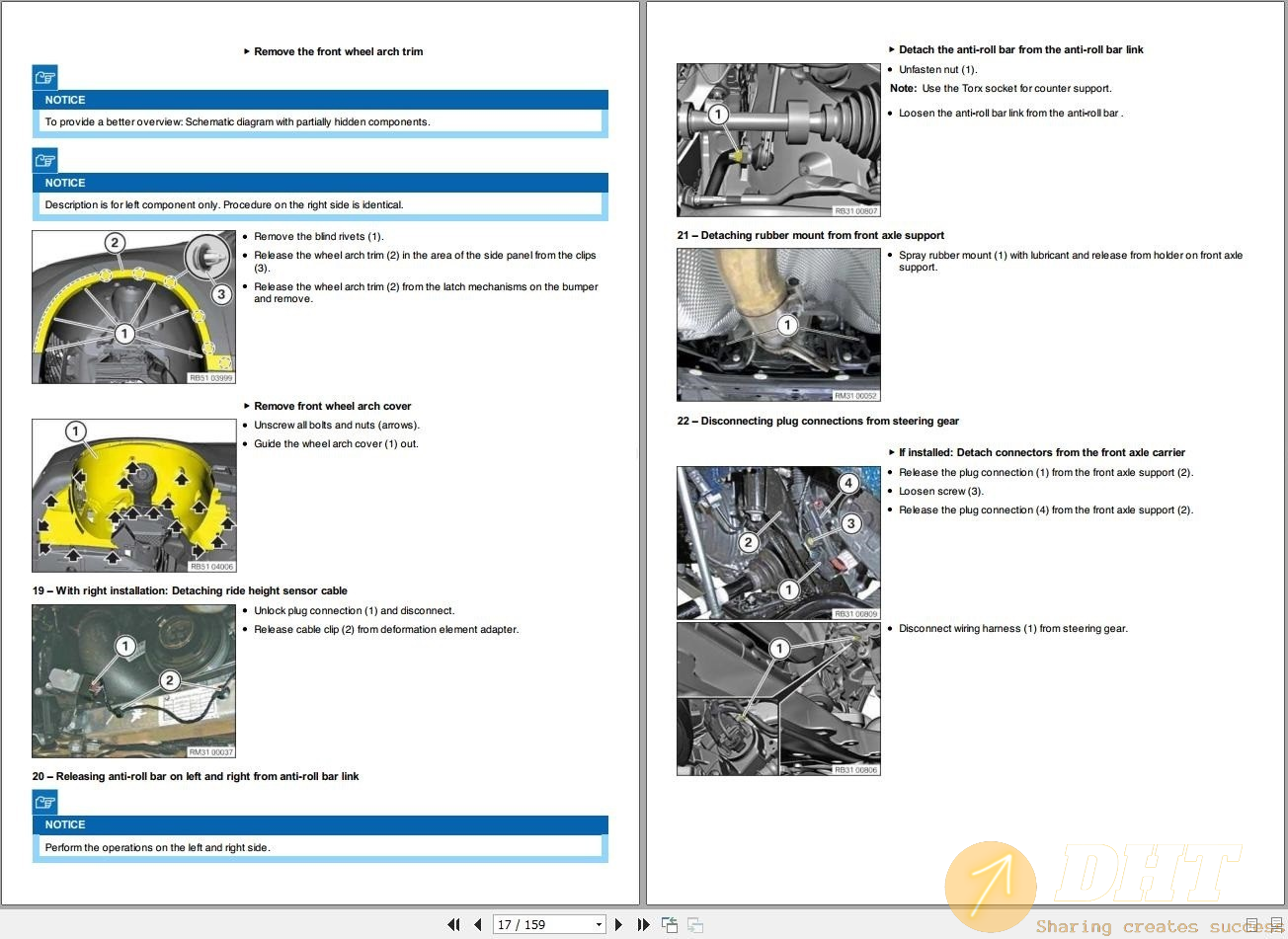Click step 22 heading 'Disconnecting plug connections from steering gear'
The width and height of the screenshot is (1288, 939).
(818, 421)
